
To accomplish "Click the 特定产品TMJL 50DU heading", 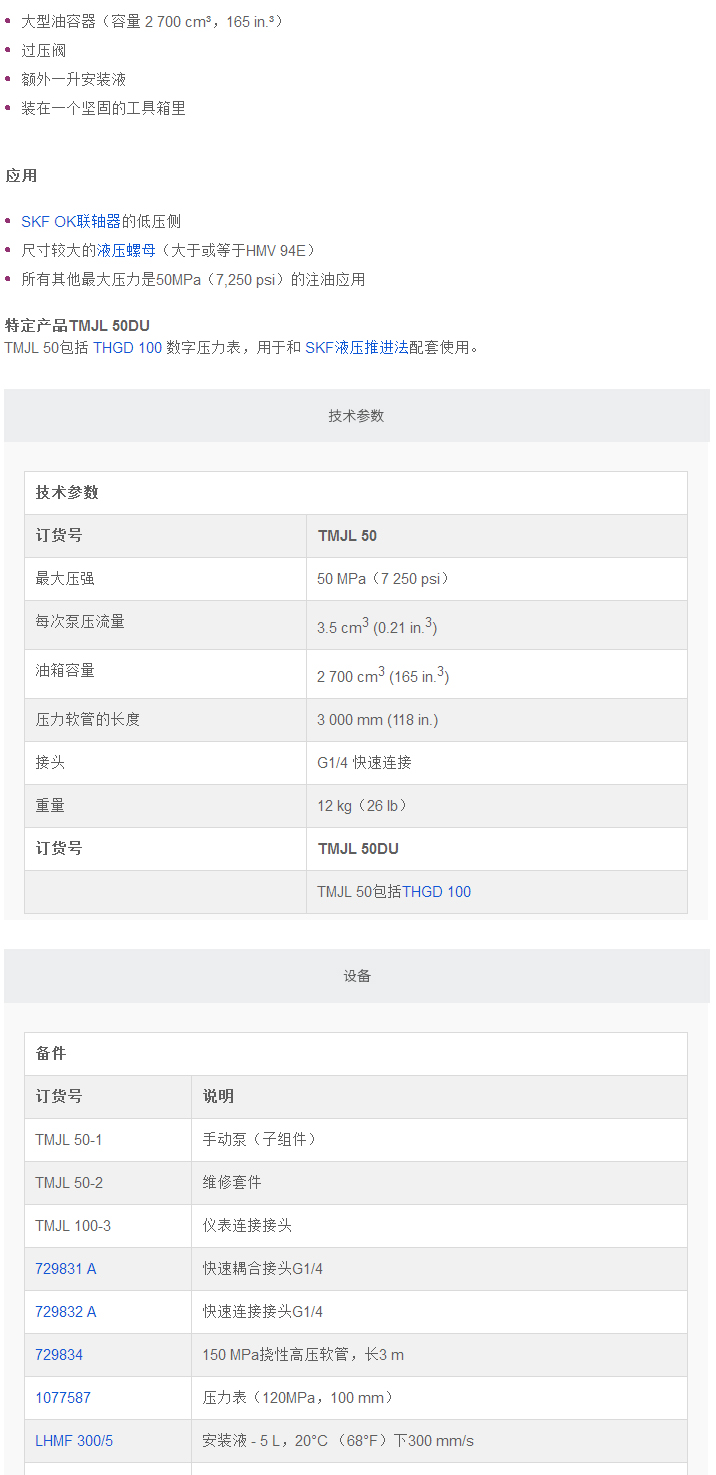I will pos(78,326).
